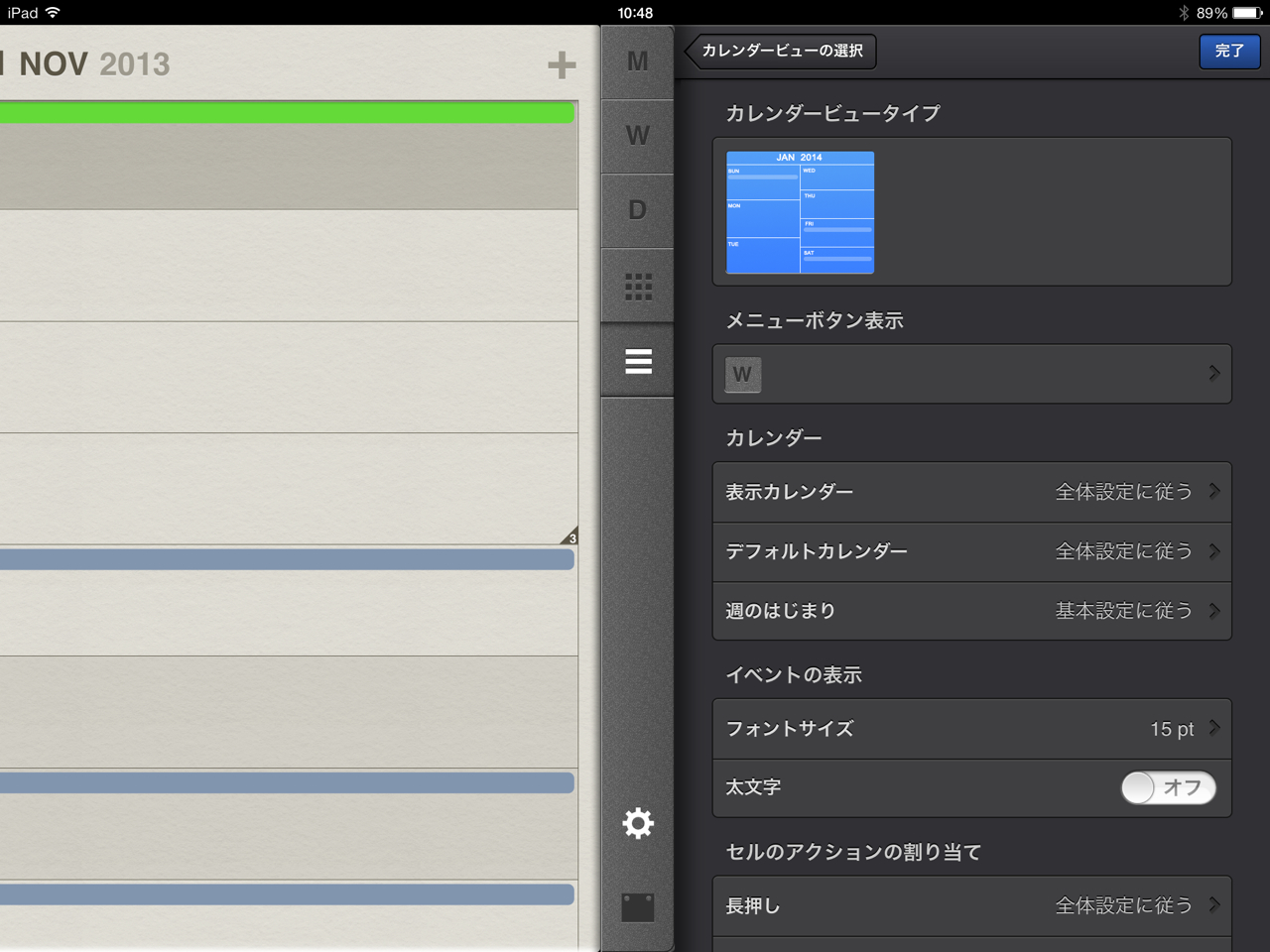Tap the corner badge showing 3 events

coord(570,536)
